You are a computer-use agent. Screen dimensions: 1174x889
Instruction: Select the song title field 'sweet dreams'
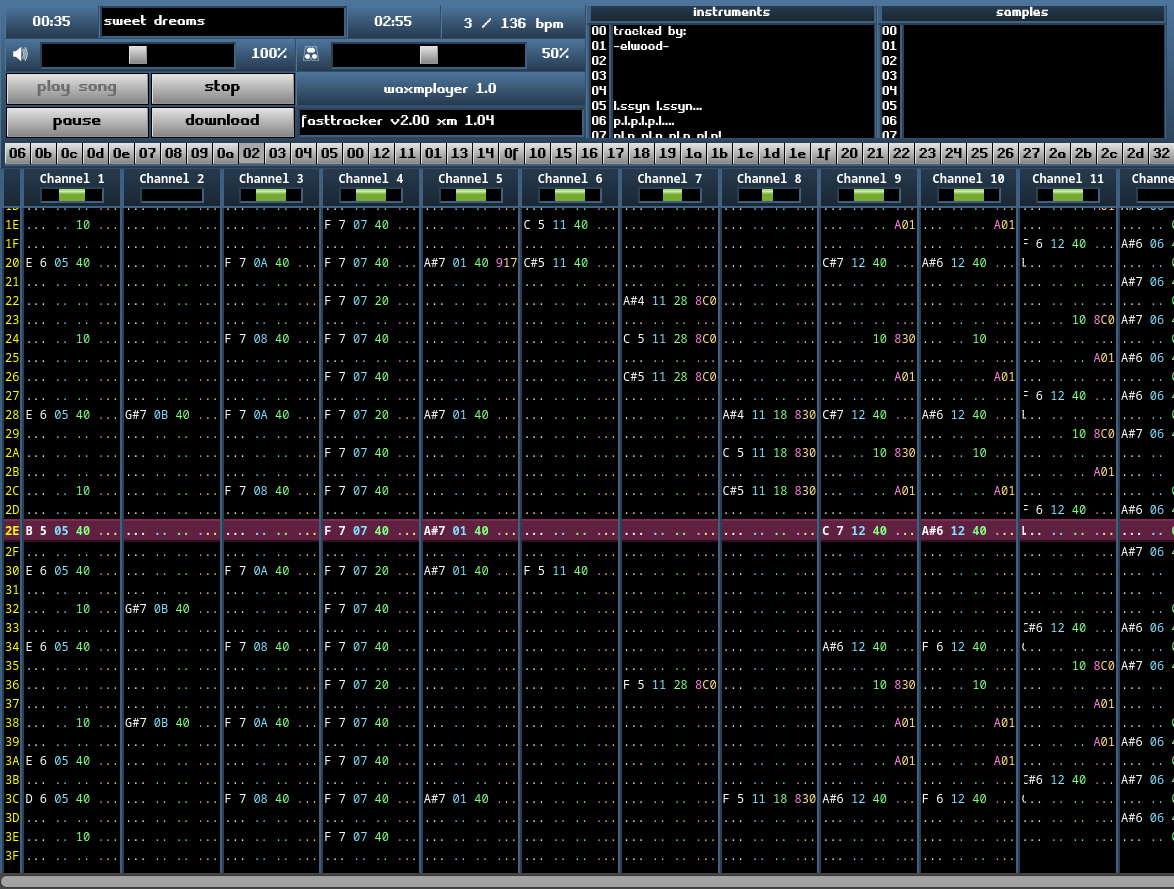pyautogui.click(x=223, y=22)
